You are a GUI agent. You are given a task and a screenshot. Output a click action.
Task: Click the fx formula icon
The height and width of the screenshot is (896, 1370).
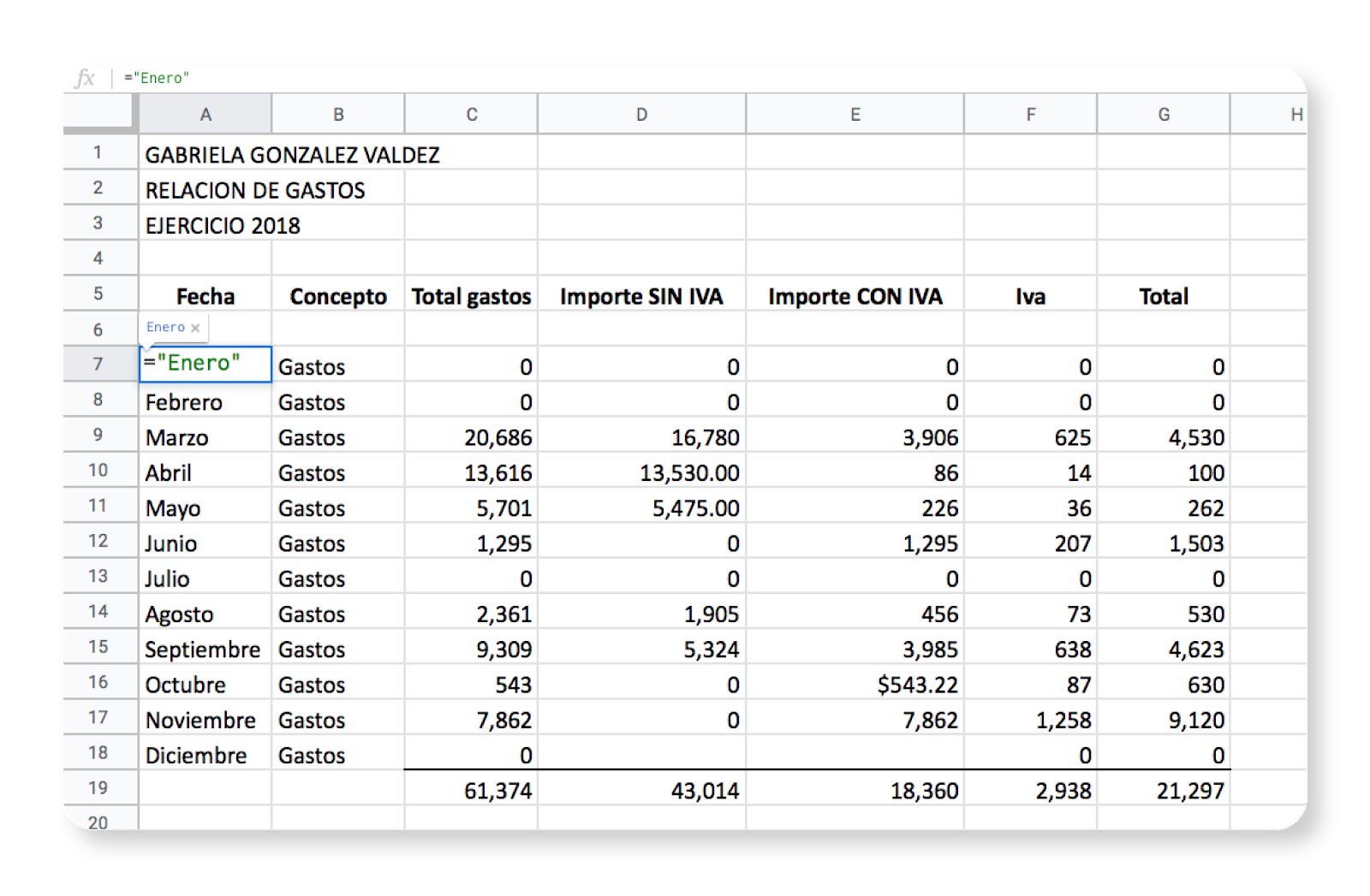(x=85, y=79)
